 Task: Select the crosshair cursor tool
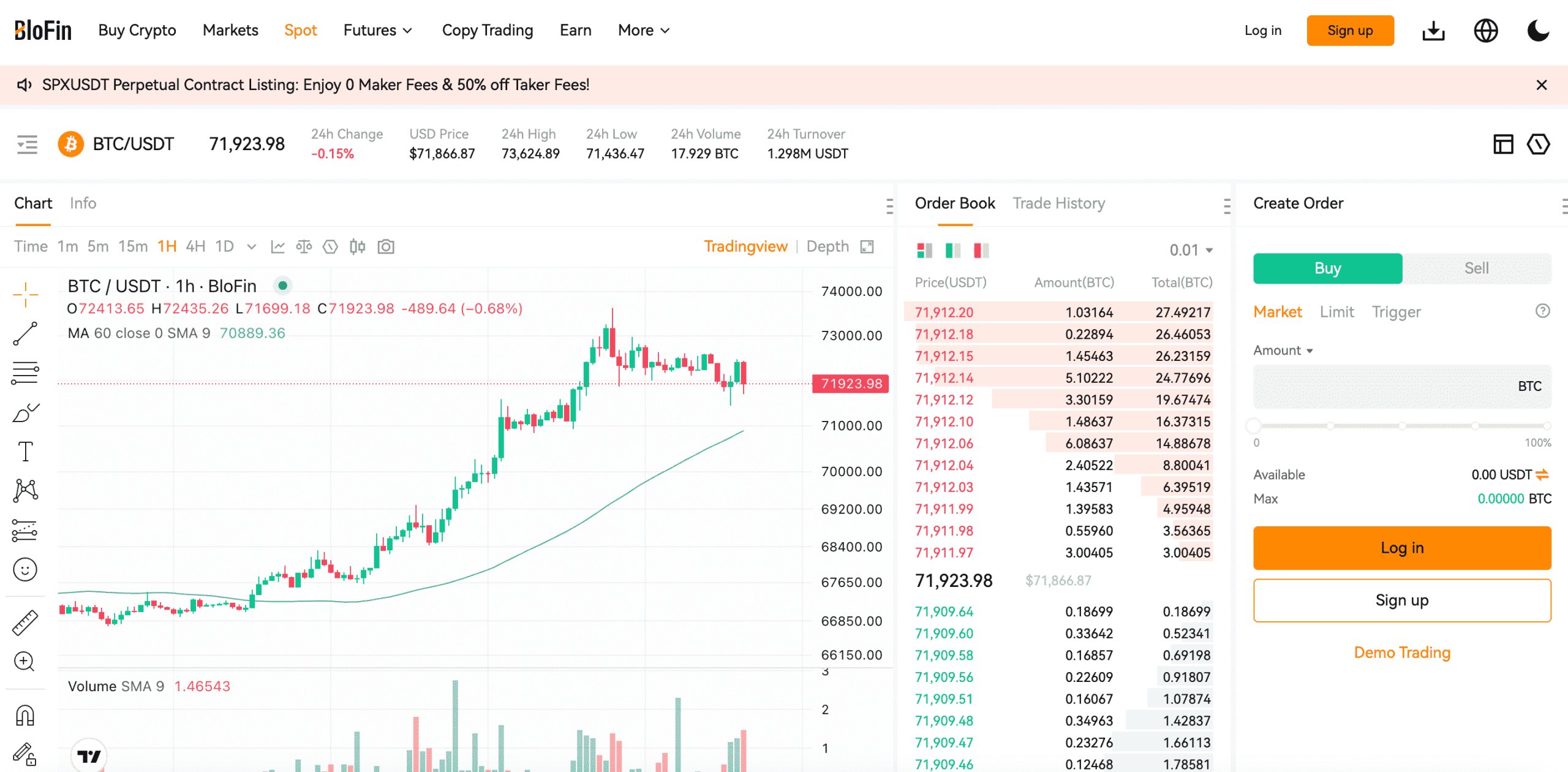pos(26,295)
